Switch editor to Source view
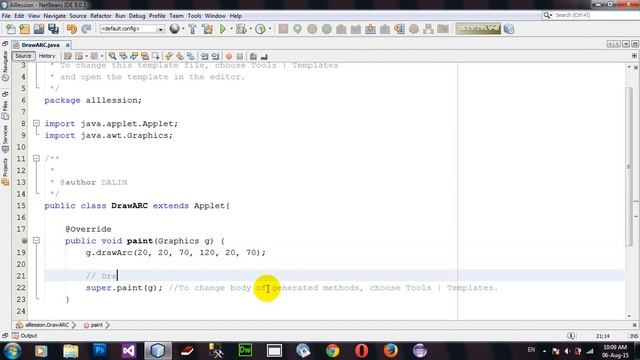 [23, 56]
